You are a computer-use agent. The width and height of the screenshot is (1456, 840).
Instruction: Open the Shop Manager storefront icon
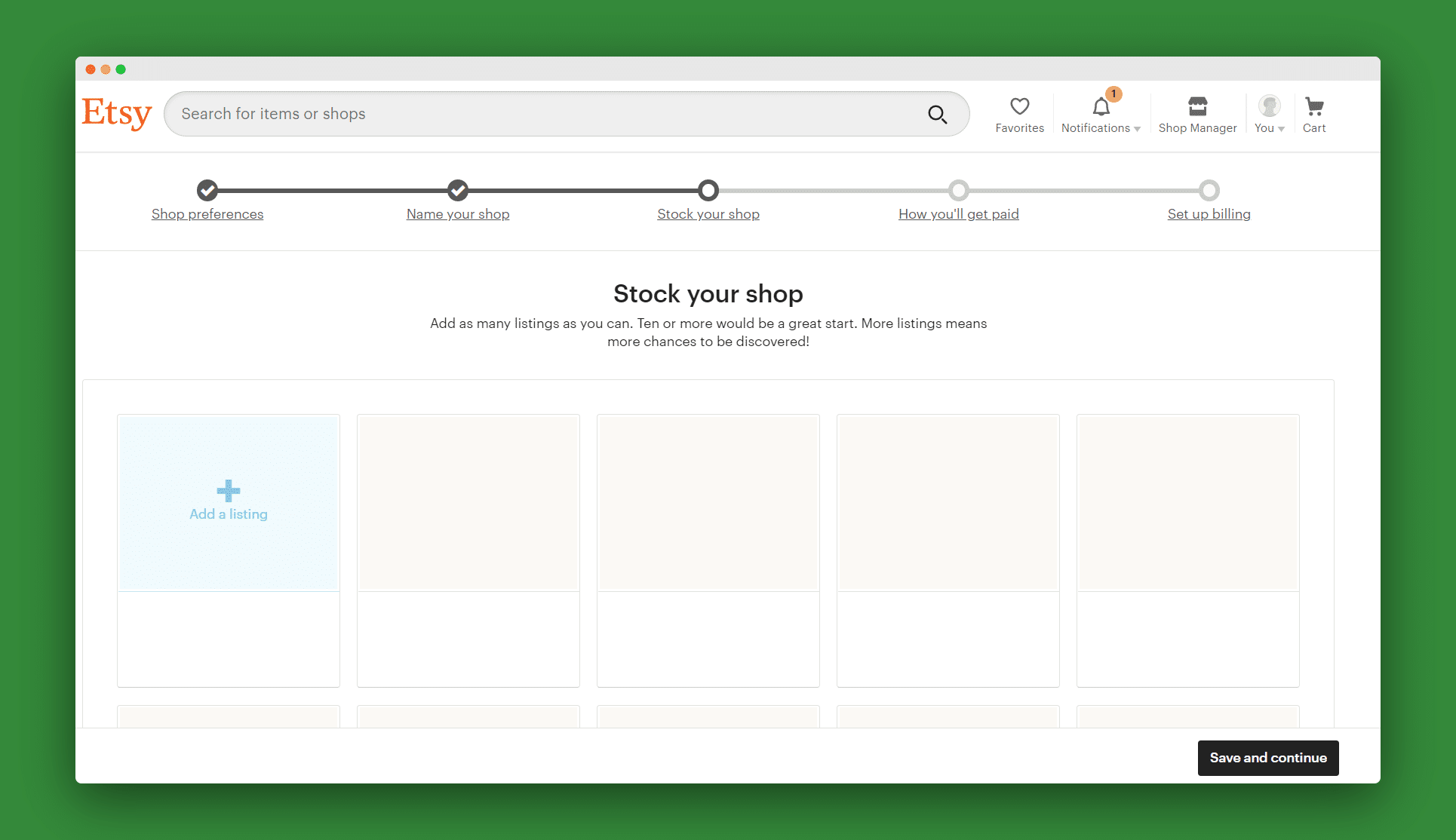pyautogui.click(x=1197, y=106)
